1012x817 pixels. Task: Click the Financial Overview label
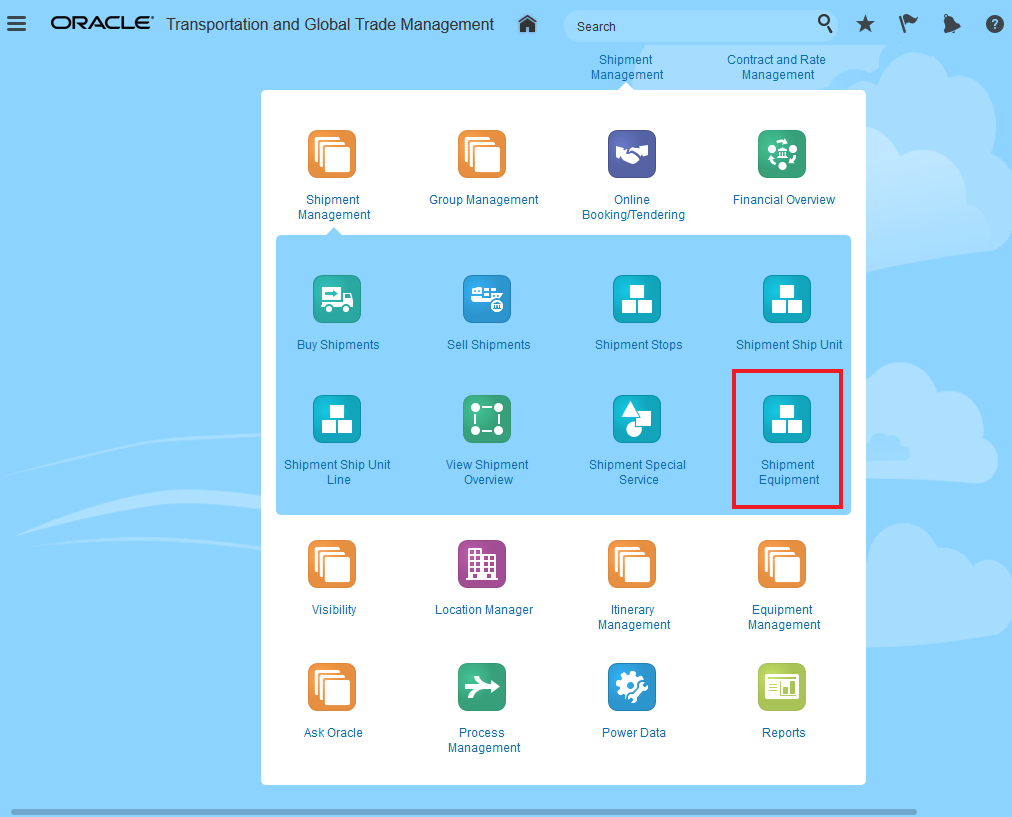point(784,200)
